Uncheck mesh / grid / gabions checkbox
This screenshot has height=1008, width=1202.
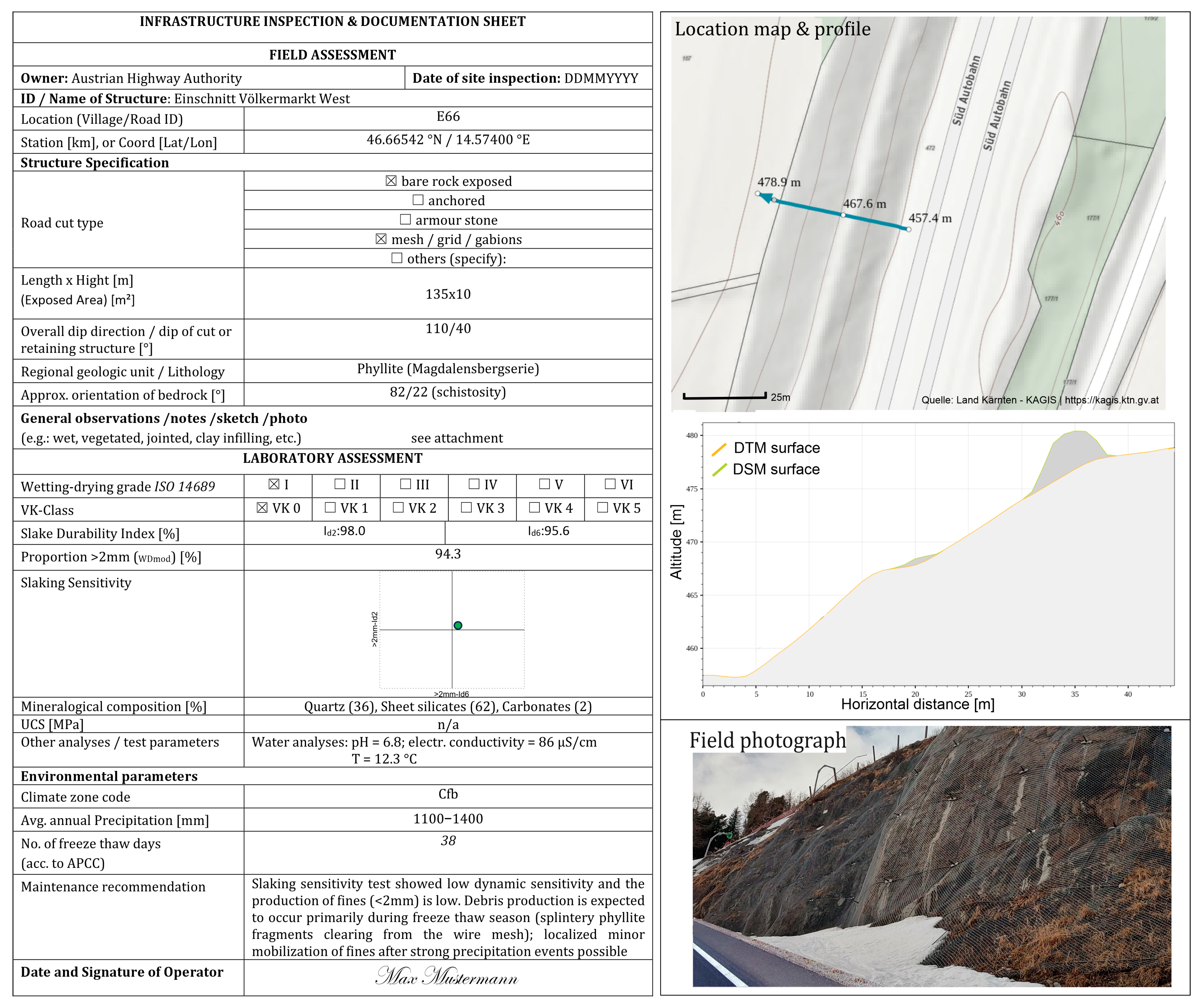pos(381,239)
